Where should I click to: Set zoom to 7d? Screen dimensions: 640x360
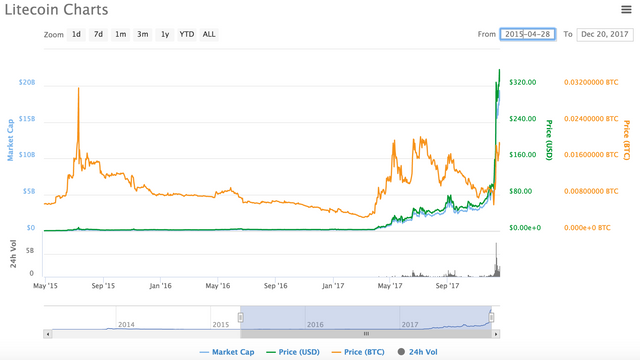point(98,34)
